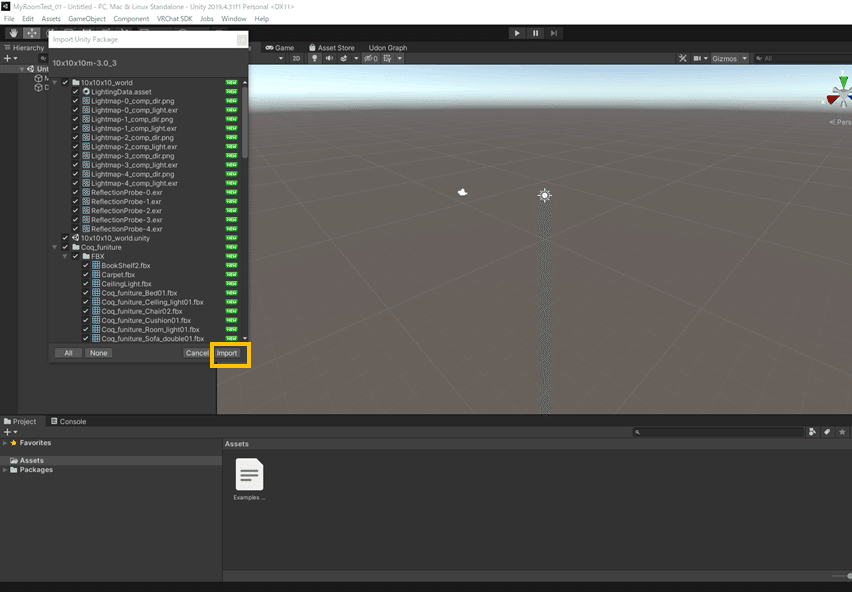Open component editor tools icon

(x=682, y=58)
